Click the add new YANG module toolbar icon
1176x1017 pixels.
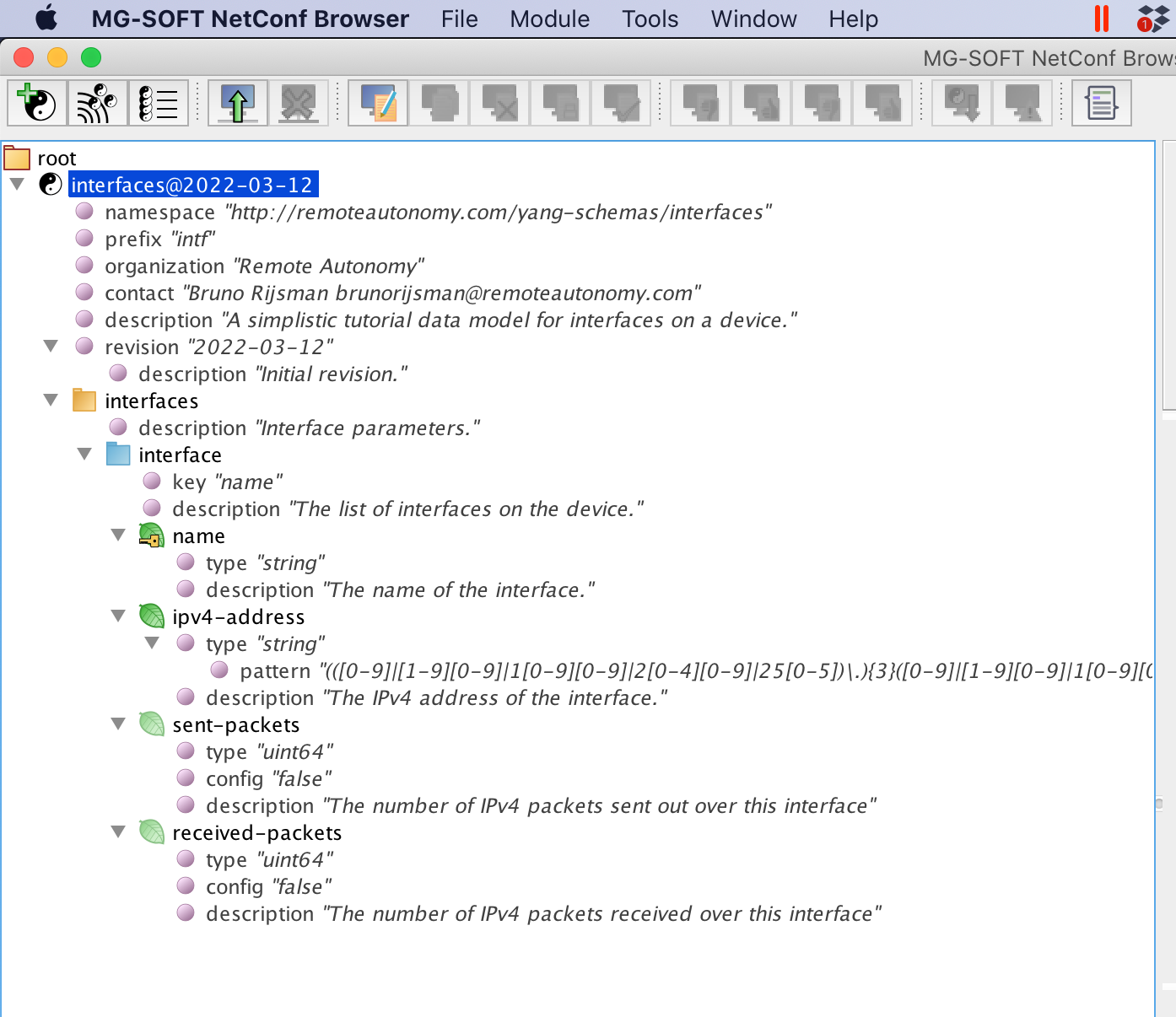36,102
